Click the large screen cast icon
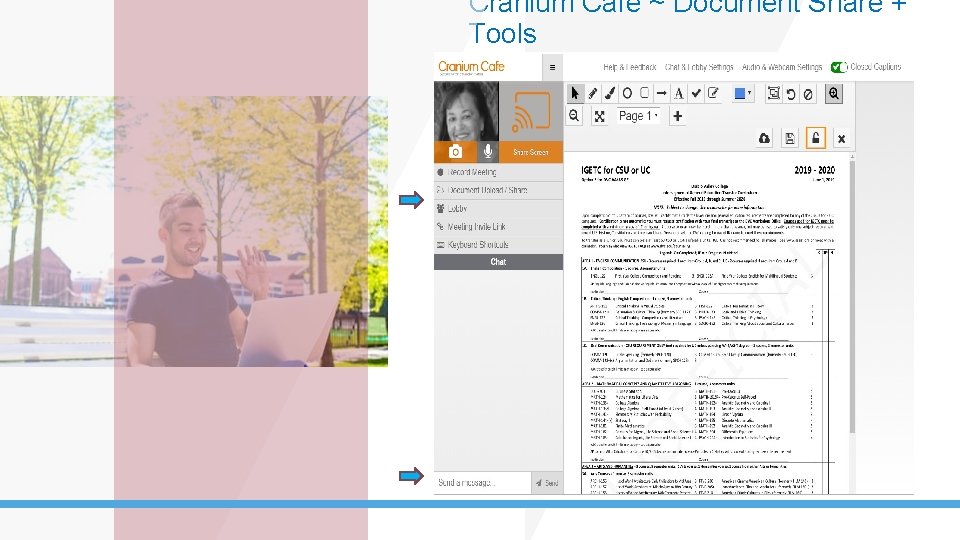 [531, 112]
